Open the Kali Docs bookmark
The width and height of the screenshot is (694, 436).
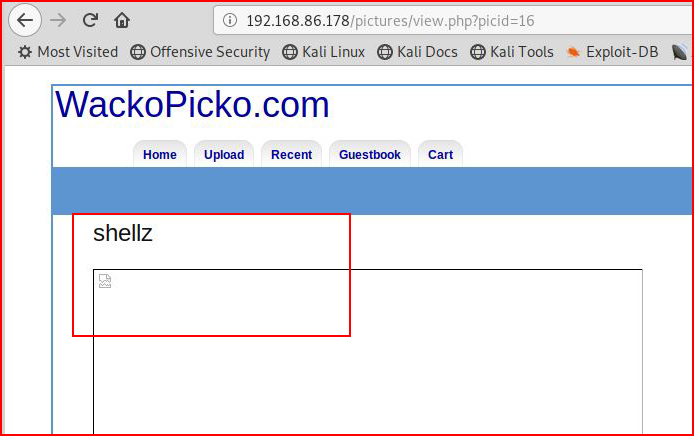[x=417, y=52]
